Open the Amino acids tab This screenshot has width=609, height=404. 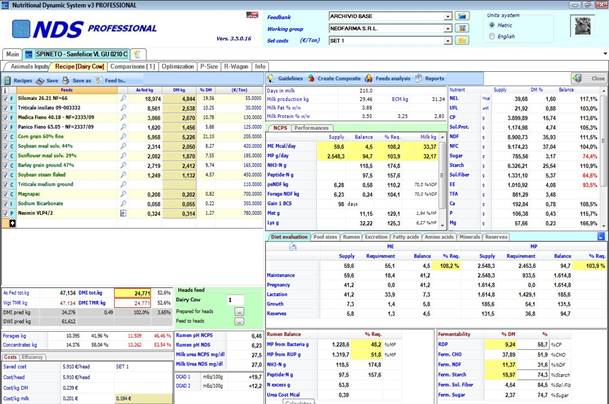coord(439,237)
